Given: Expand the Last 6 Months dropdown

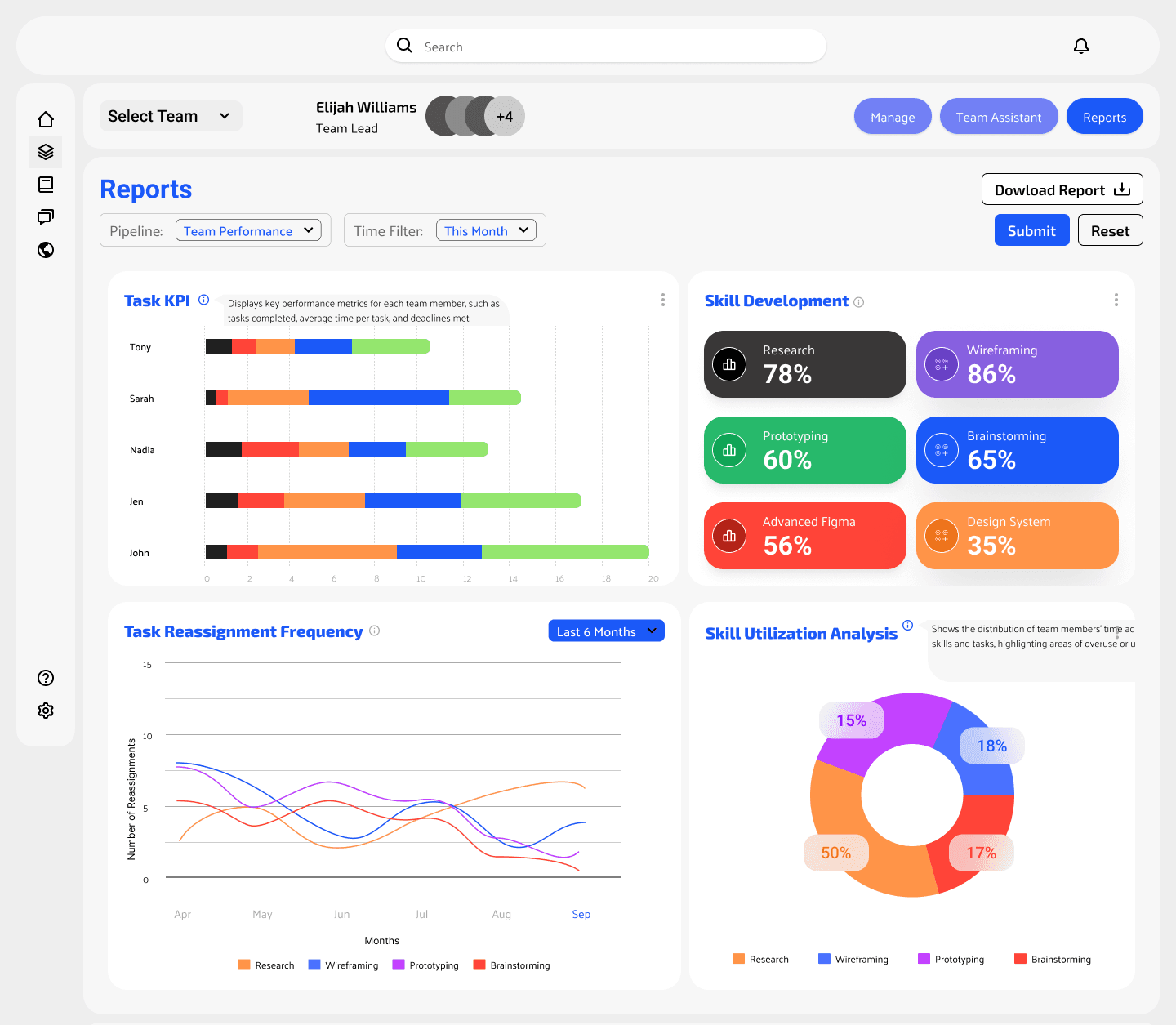Looking at the screenshot, I should coord(606,631).
